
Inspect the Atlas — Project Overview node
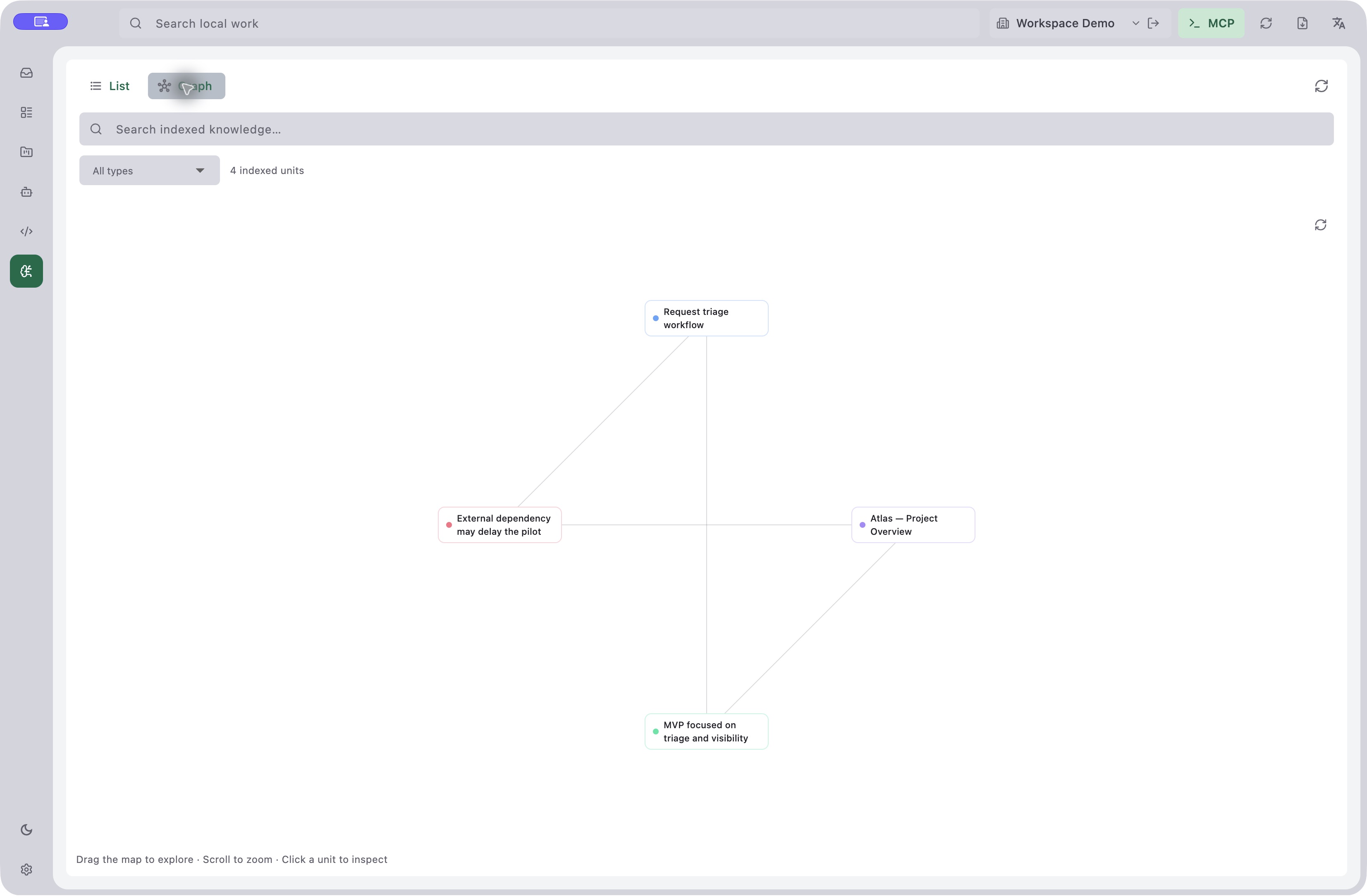913,525
